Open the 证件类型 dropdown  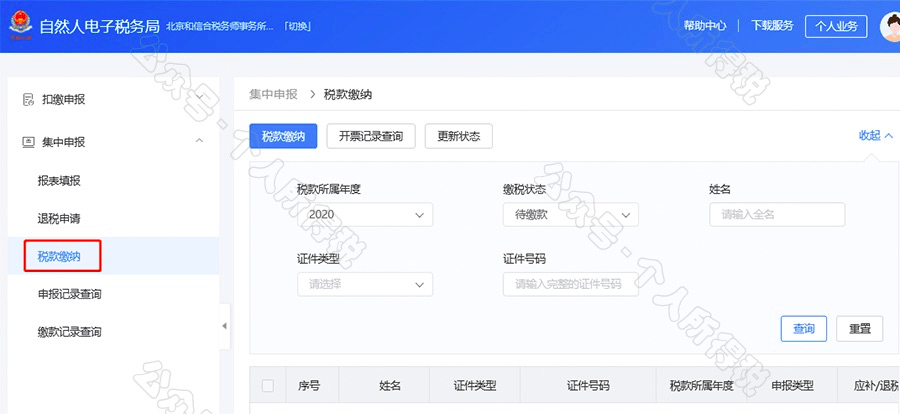click(x=365, y=284)
